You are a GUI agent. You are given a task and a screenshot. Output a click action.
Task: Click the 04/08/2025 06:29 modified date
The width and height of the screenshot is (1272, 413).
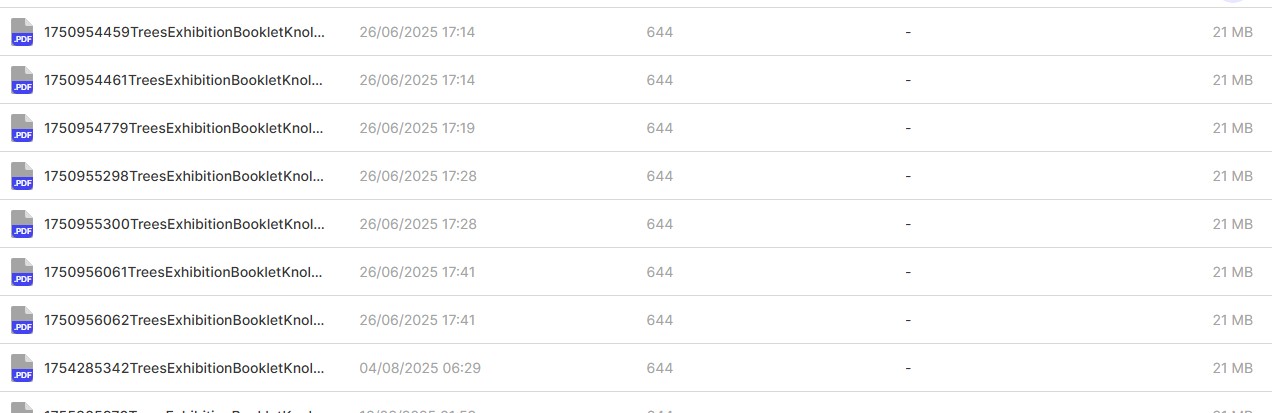point(420,368)
